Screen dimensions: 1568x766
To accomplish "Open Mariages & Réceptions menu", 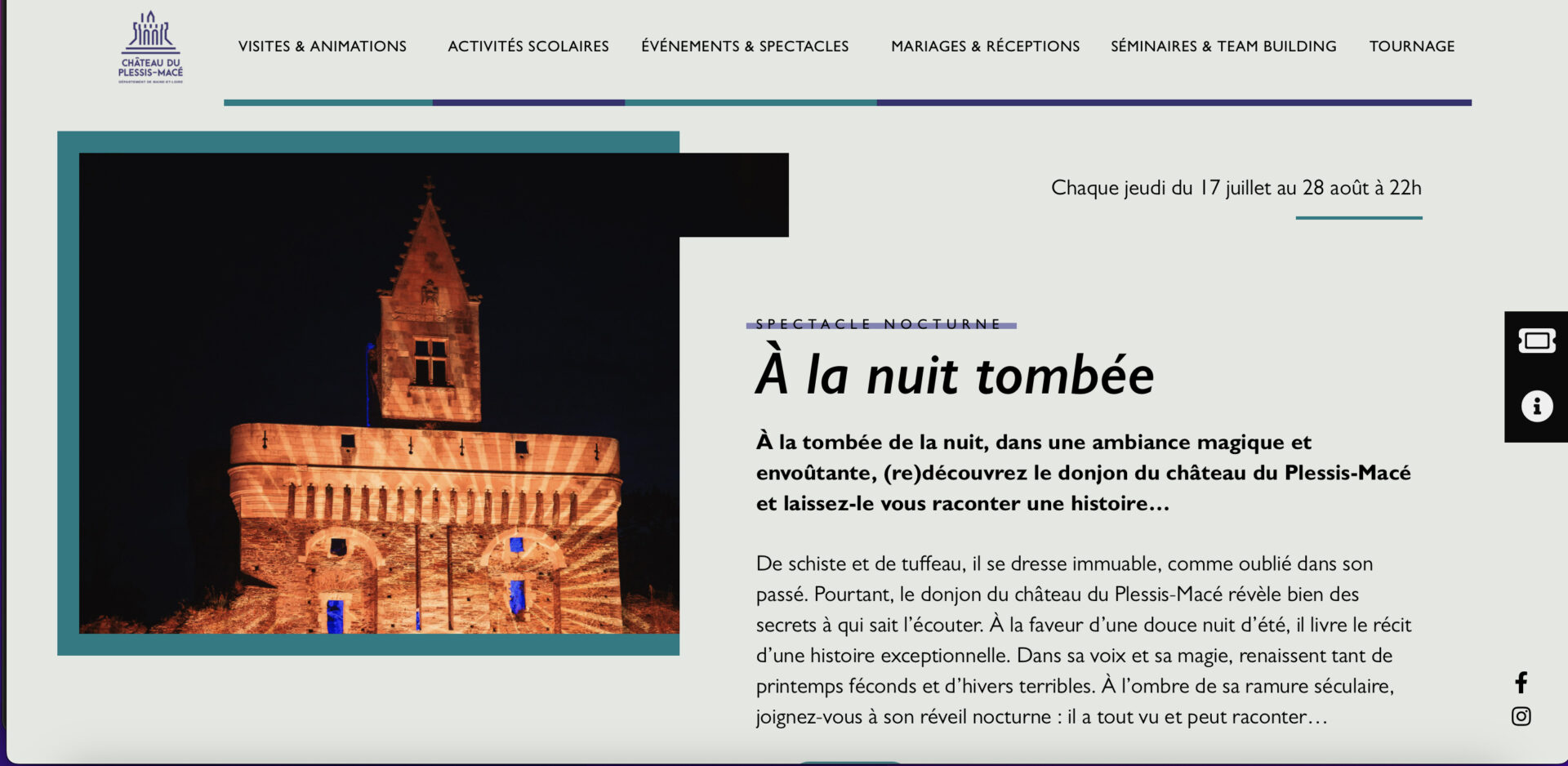I will (x=985, y=47).
